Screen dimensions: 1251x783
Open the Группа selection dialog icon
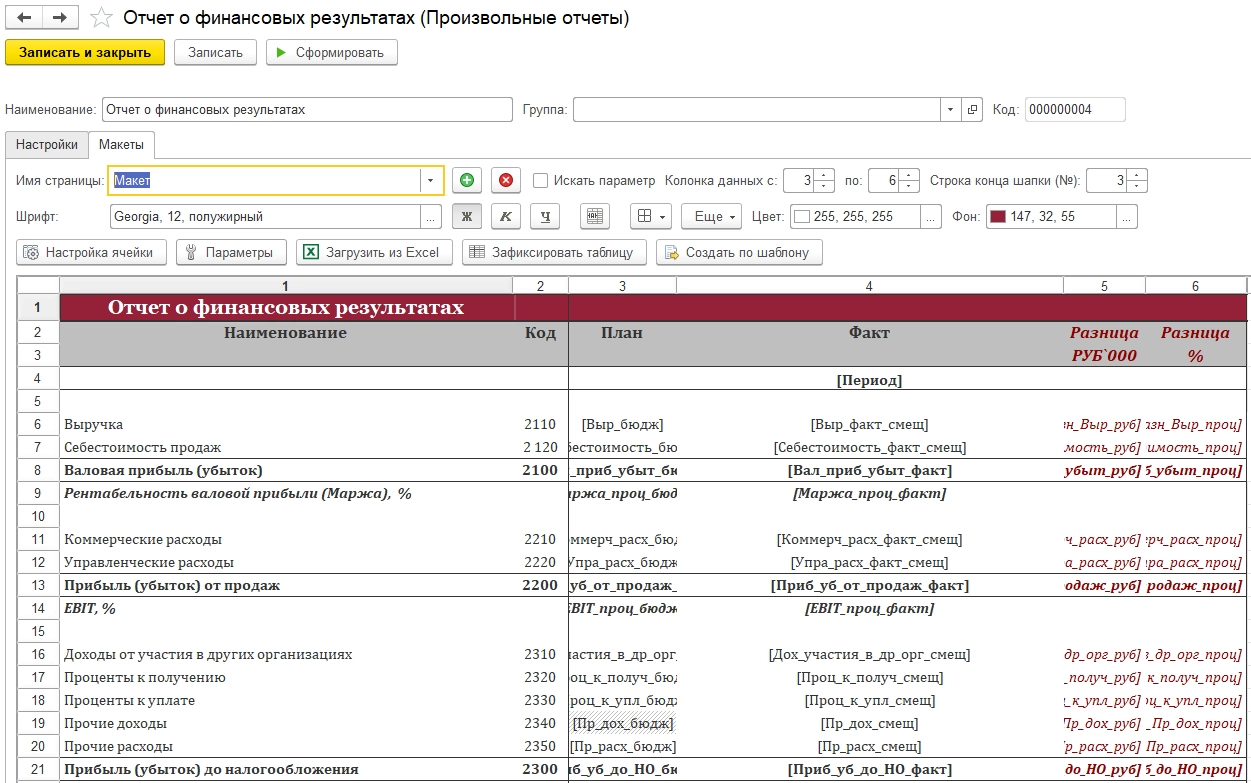(972, 110)
